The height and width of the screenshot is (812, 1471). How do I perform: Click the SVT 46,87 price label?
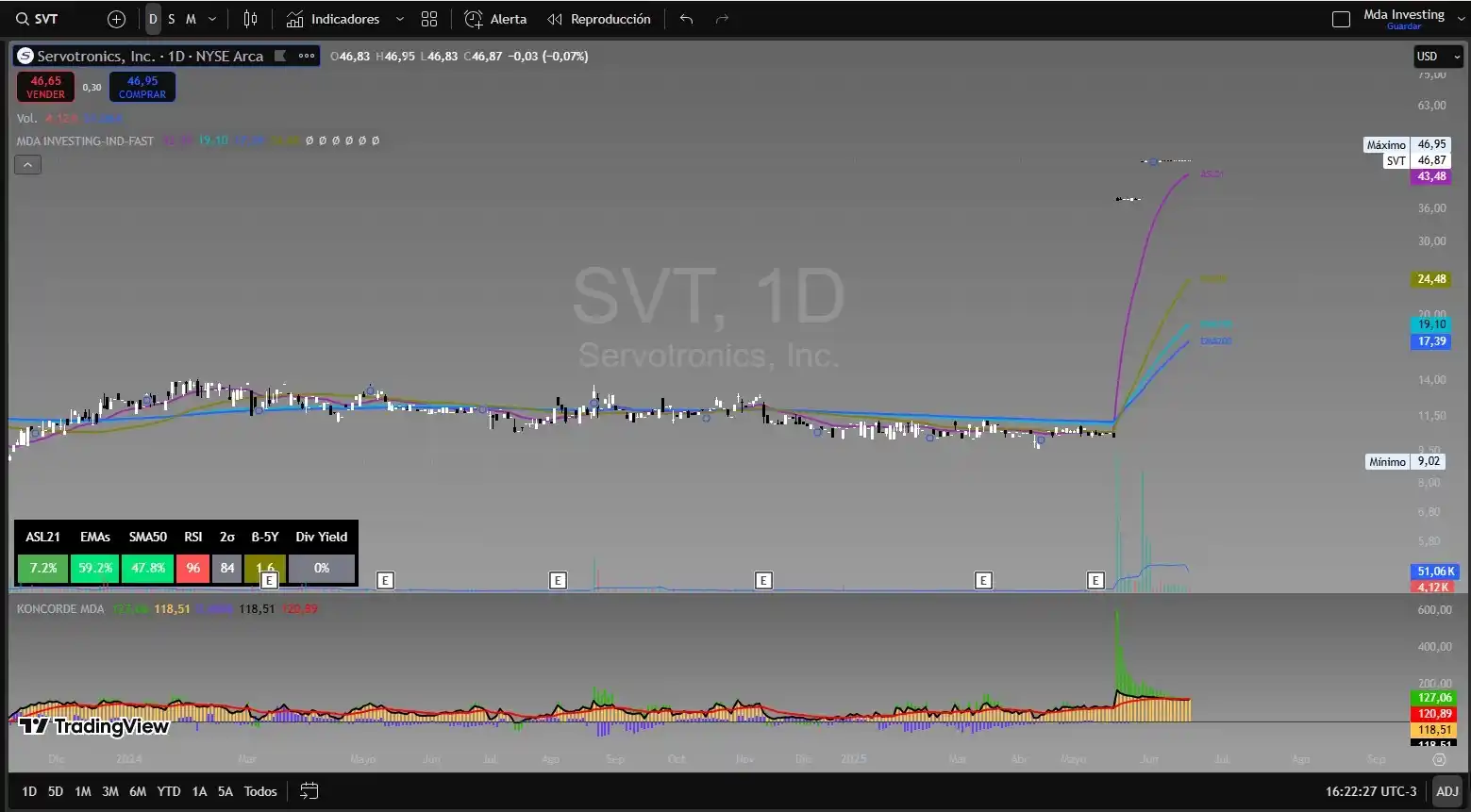coord(1416,161)
